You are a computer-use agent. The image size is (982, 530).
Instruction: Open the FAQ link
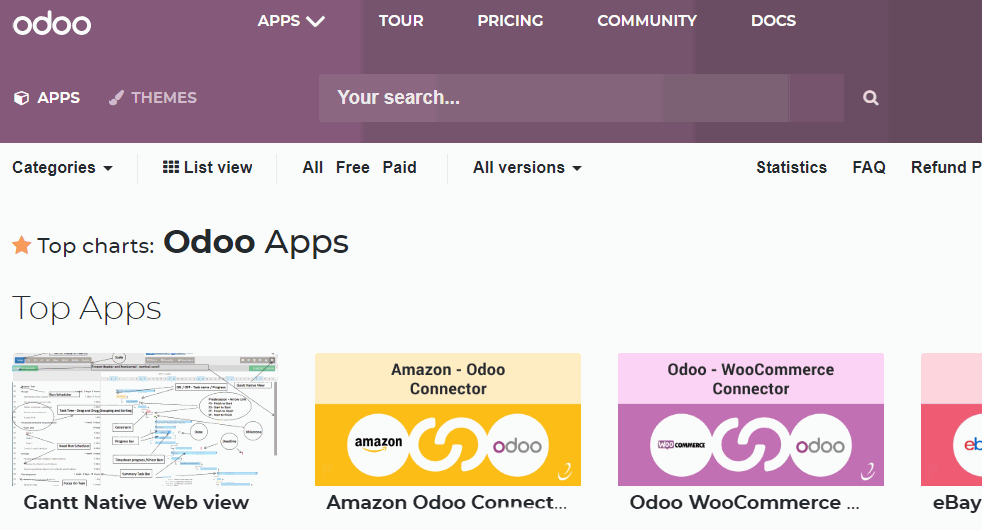coord(869,167)
